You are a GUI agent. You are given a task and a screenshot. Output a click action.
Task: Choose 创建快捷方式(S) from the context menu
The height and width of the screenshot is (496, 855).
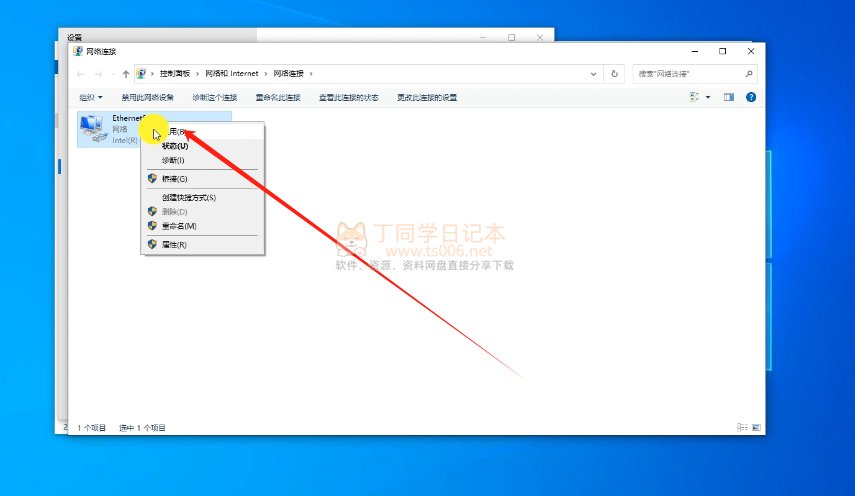(202, 197)
